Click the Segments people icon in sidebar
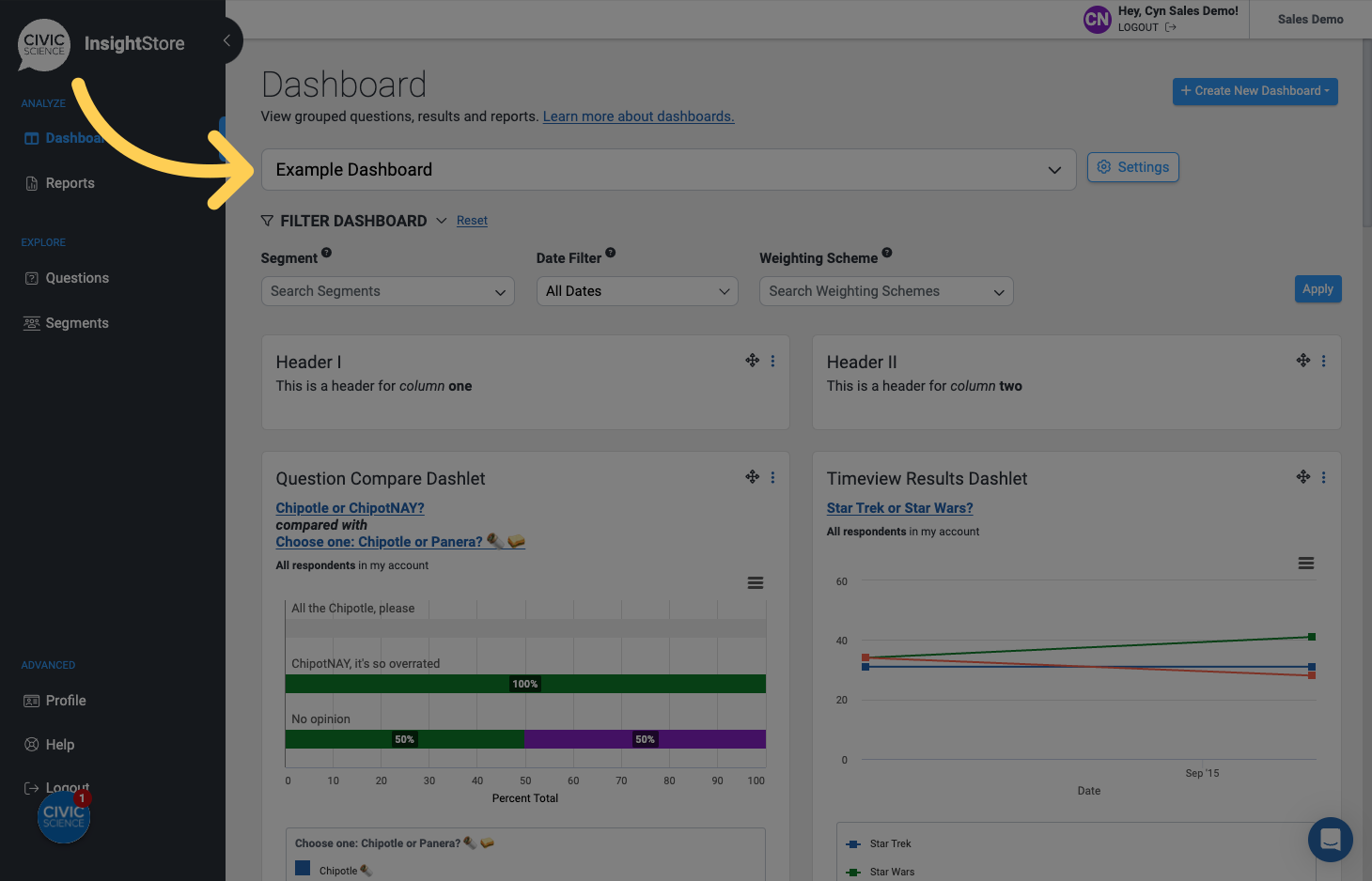 [x=32, y=323]
